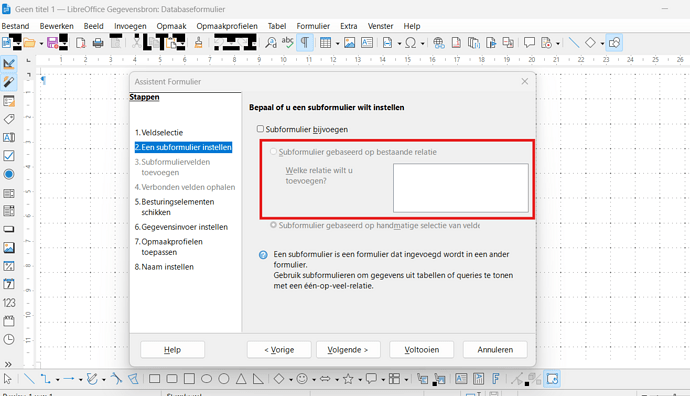This screenshot has width=690, height=396.
Task: Expand the lines and arrows dropdown in drawing toolbar
Action: pos(81,379)
